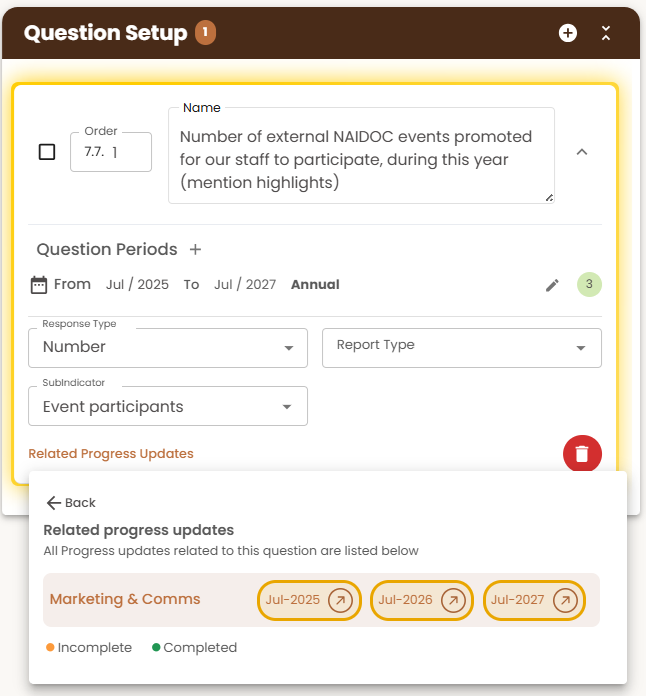Click the green period count badge
Image resolution: width=646 pixels, height=696 pixels.
[589, 284]
